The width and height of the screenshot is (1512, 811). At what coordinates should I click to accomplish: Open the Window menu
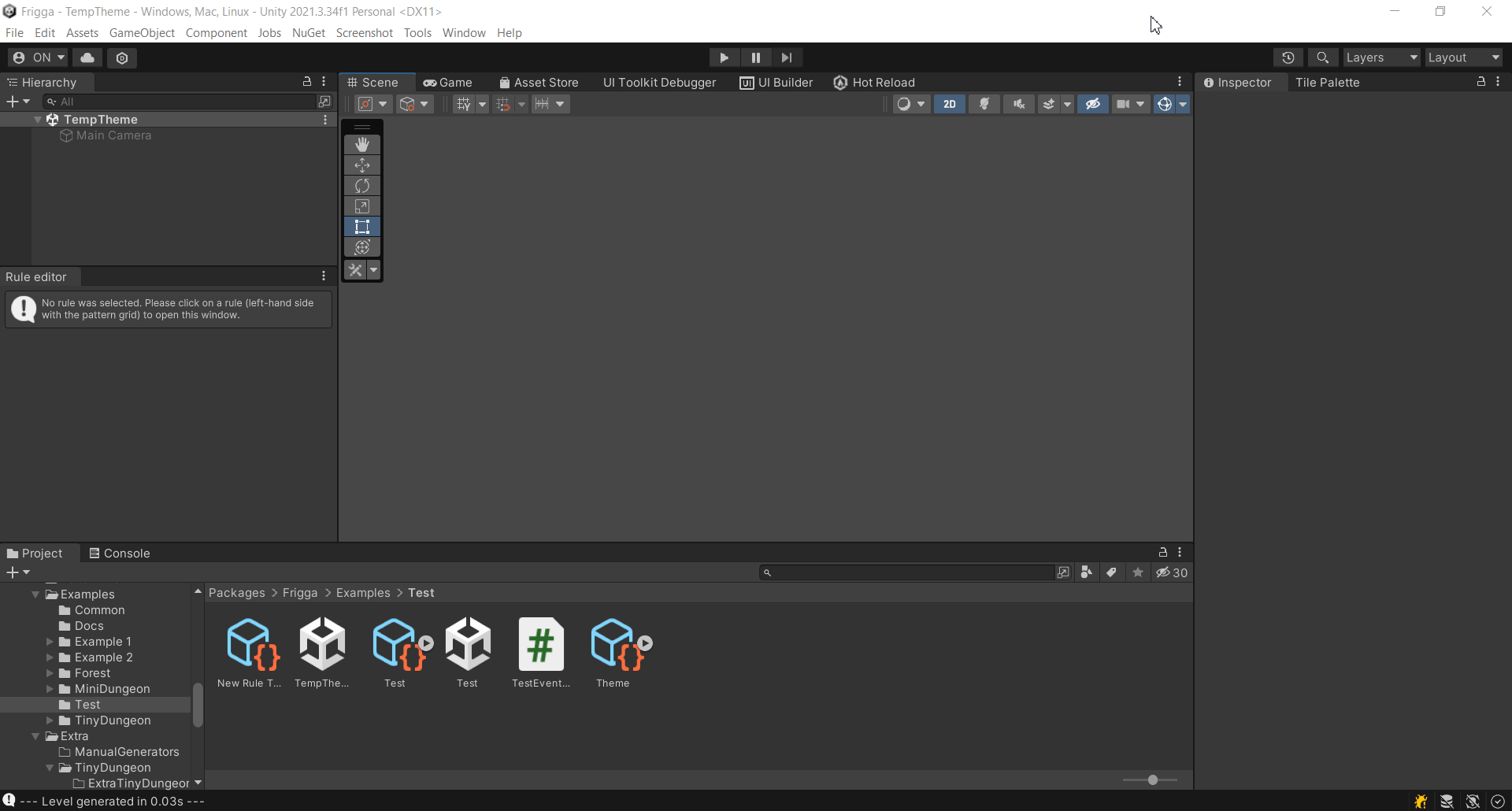tap(464, 33)
